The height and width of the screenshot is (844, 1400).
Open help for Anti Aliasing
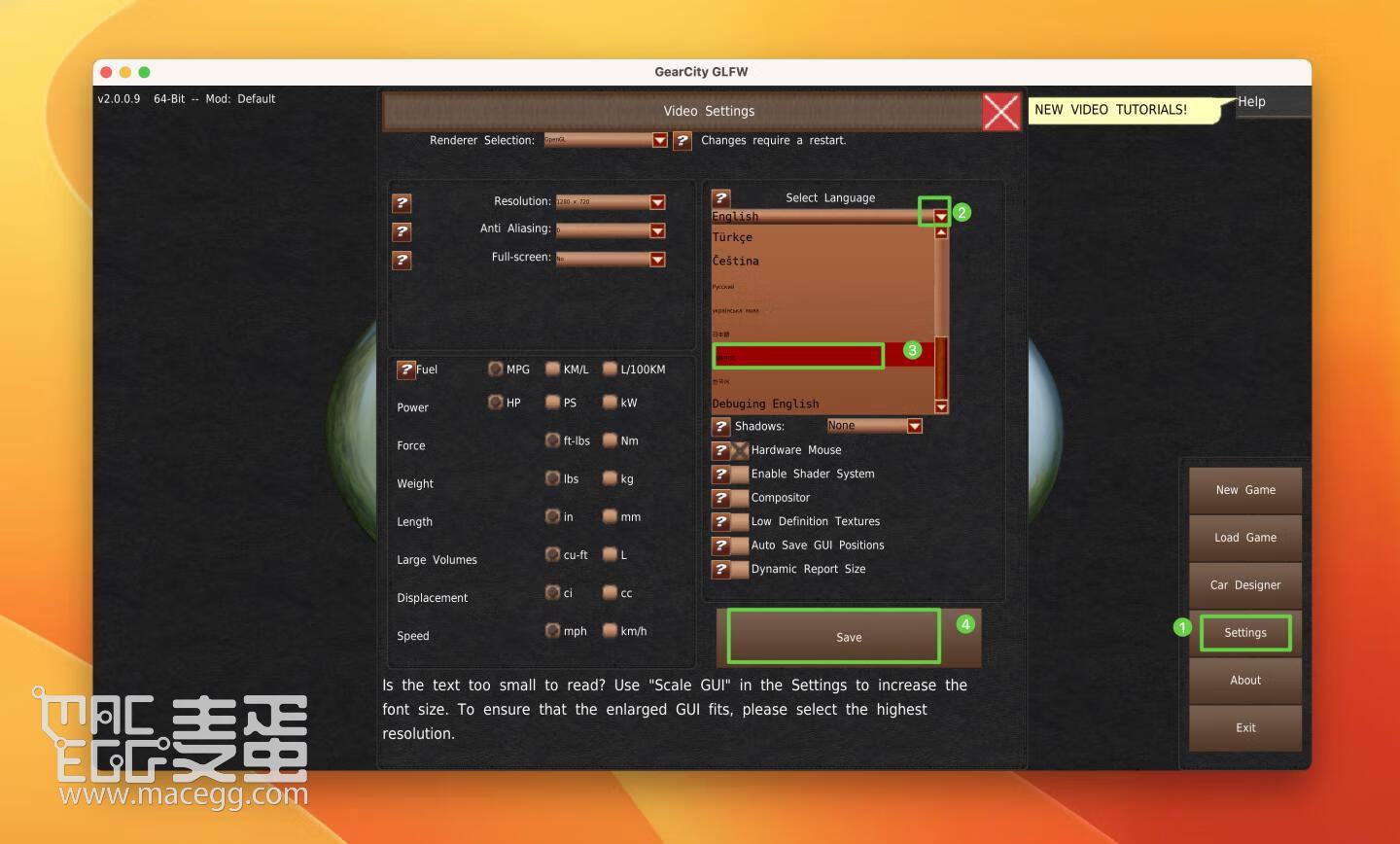402,231
